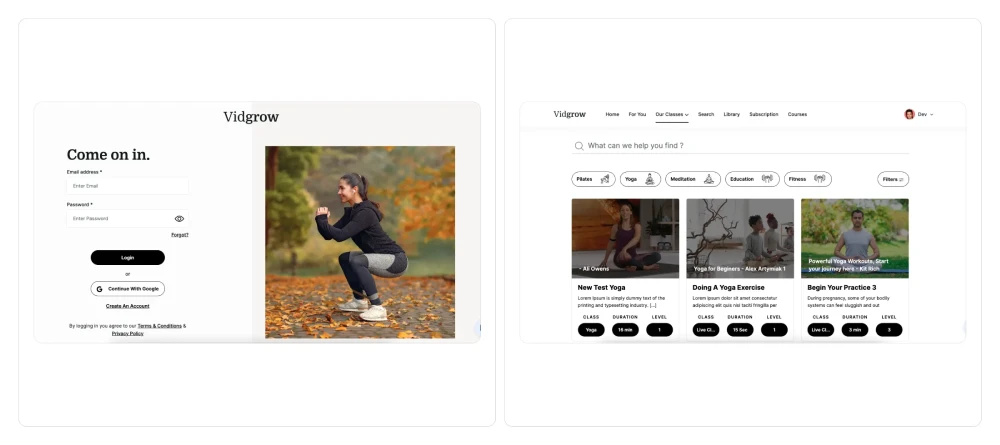Open the Filters button

893,179
